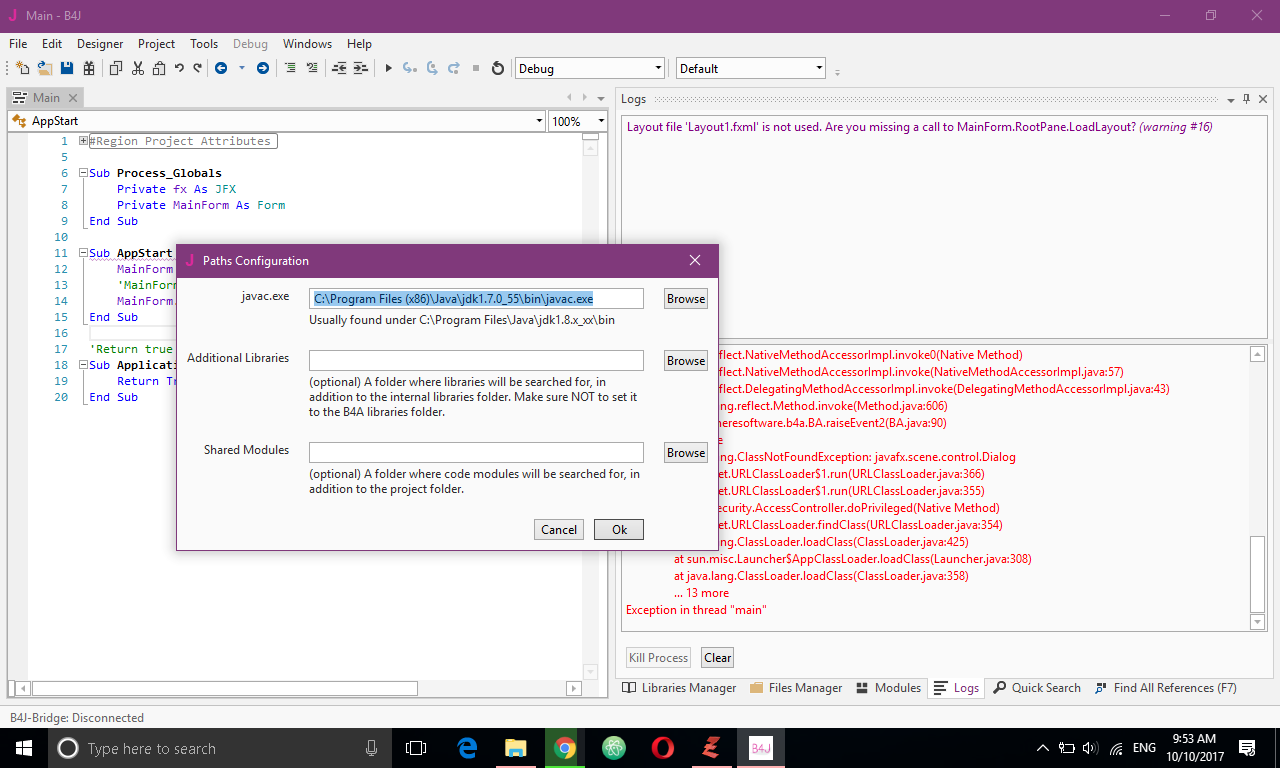This screenshot has width=1280, height=768.
Task: Click the javac.exe path input field
Action: tap(476, 299)
